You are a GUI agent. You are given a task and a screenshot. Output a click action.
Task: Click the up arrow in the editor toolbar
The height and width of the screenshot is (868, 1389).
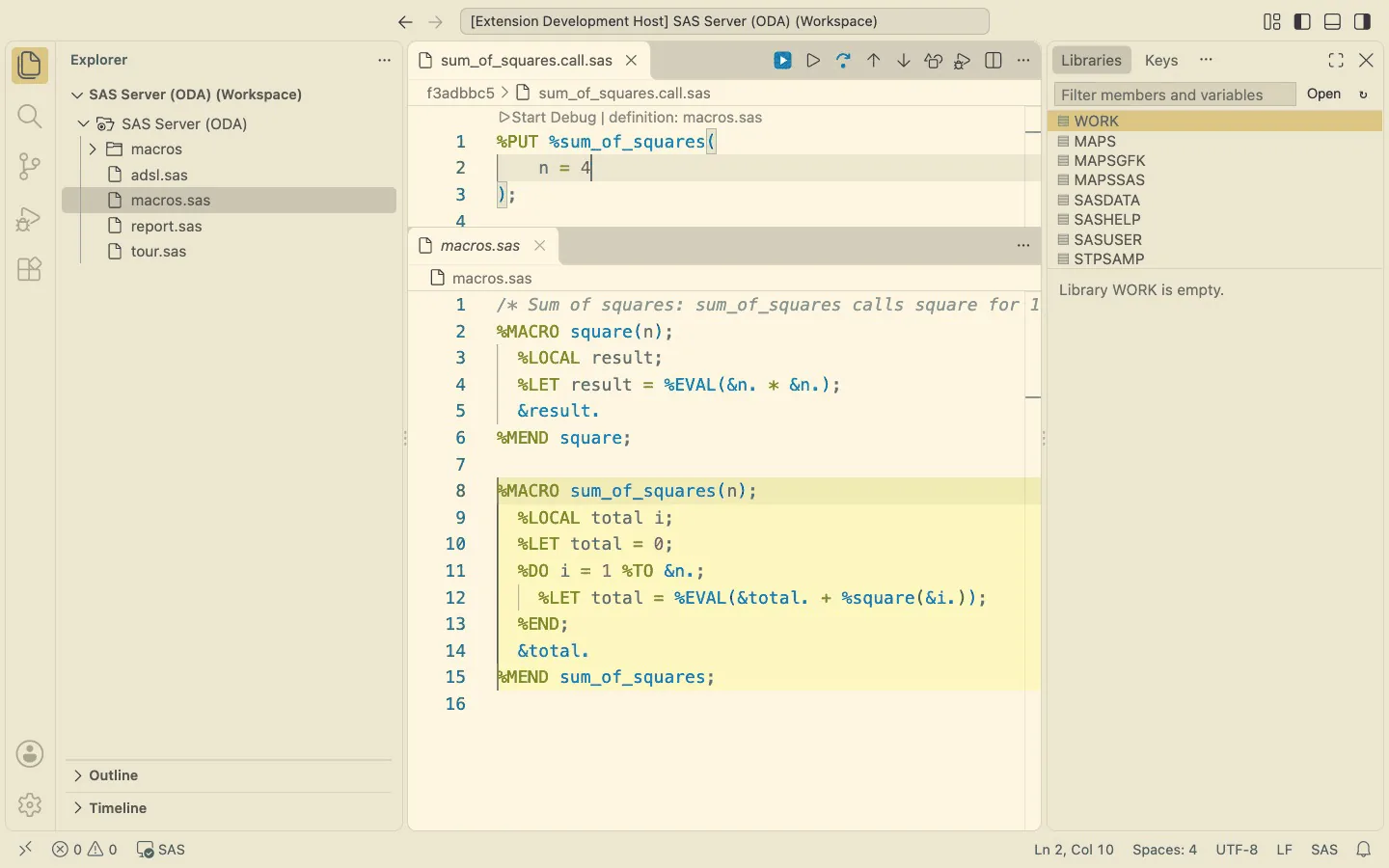tap(873, 61)
